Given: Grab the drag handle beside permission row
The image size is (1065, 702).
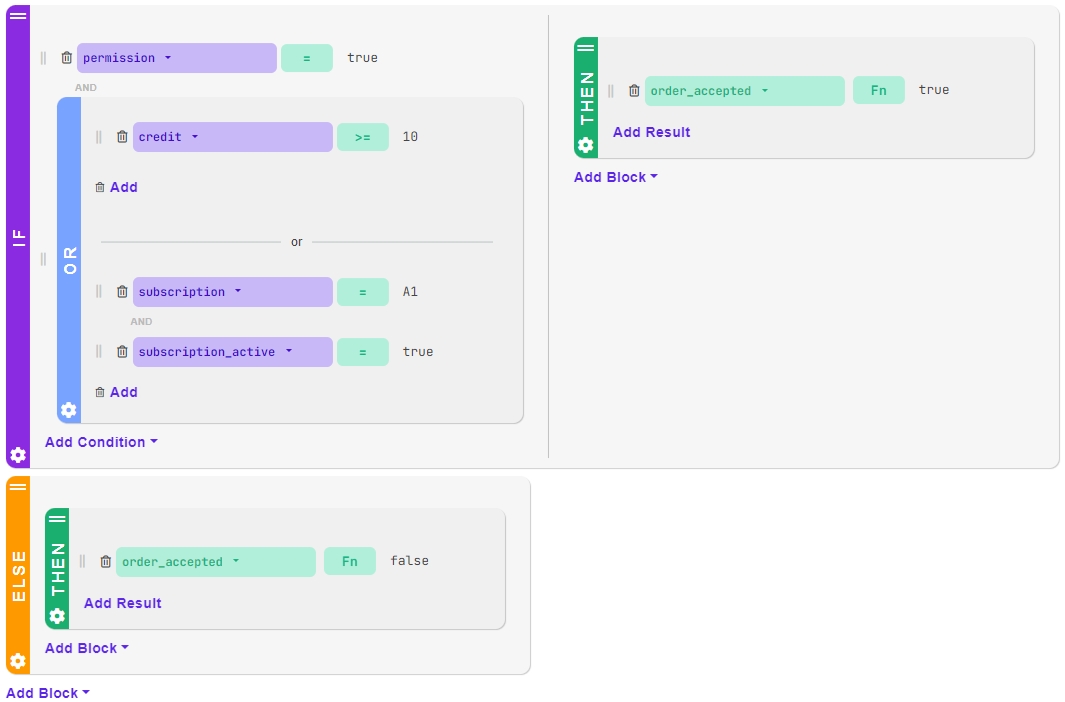Looking at the screenshot, I should (43, 58).
